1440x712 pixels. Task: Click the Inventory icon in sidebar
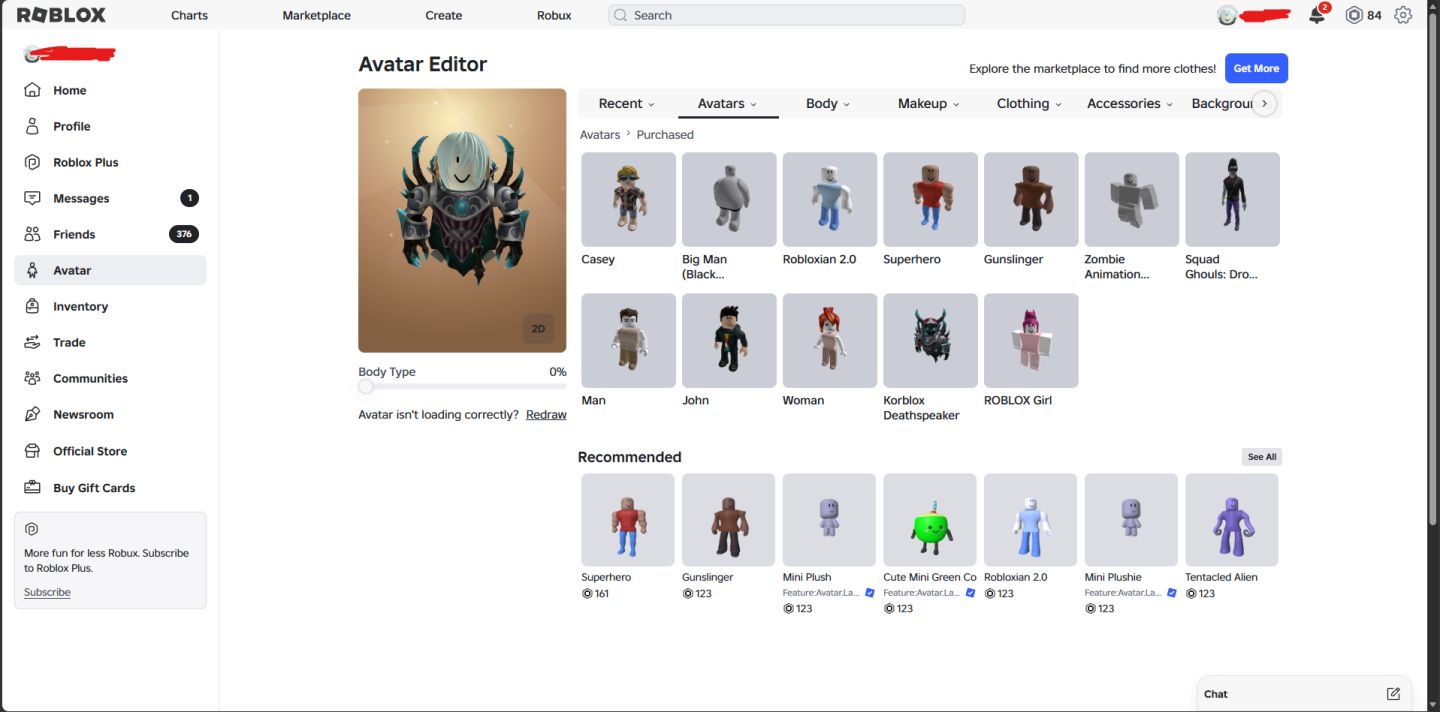click(x=33, y=306)
